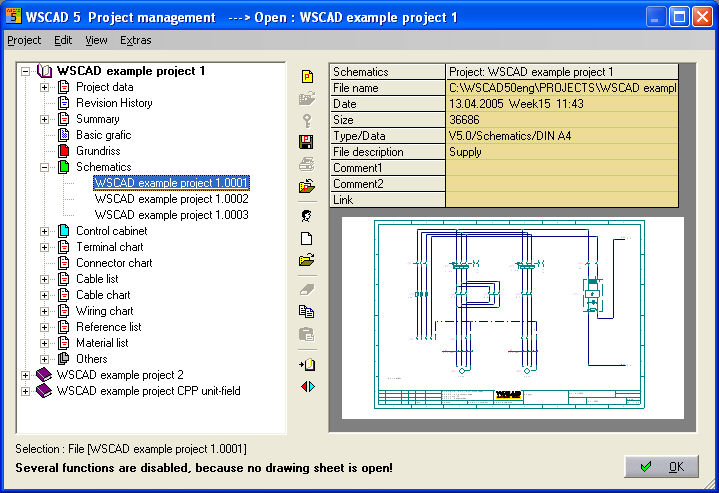Click the import arrow into book icon
719x493 pixels.
(x=307, y=365)
